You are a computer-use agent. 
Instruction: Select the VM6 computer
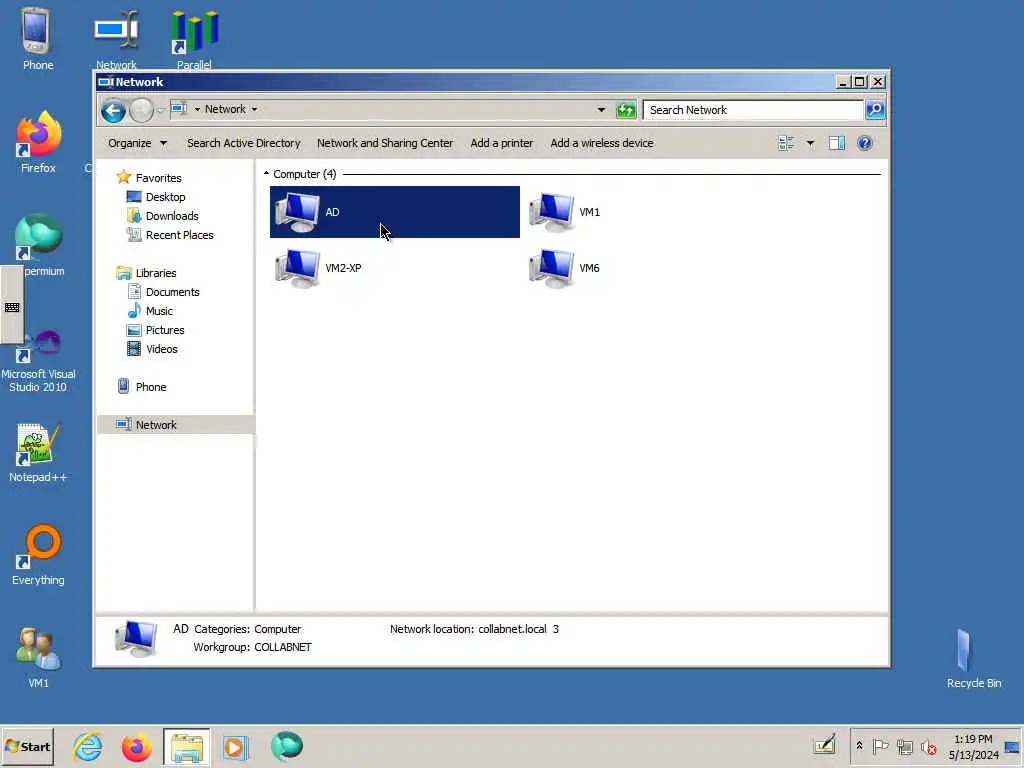click(x=565, y=268)
